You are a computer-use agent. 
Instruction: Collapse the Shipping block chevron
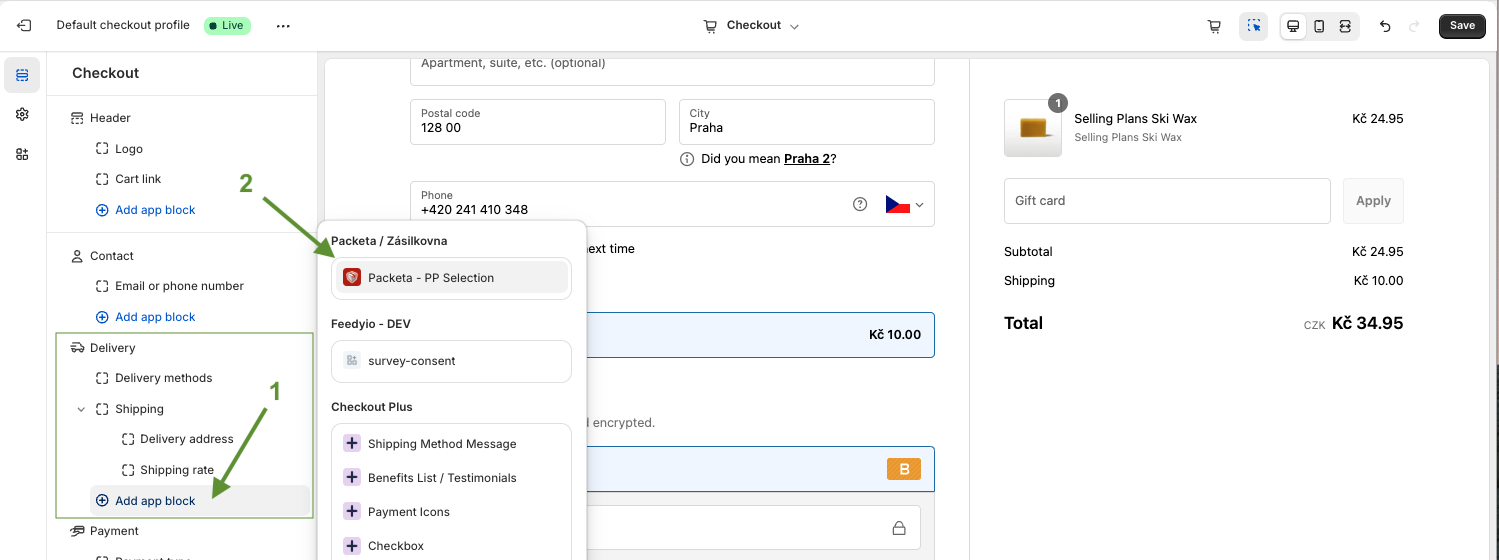click(81, 409)
